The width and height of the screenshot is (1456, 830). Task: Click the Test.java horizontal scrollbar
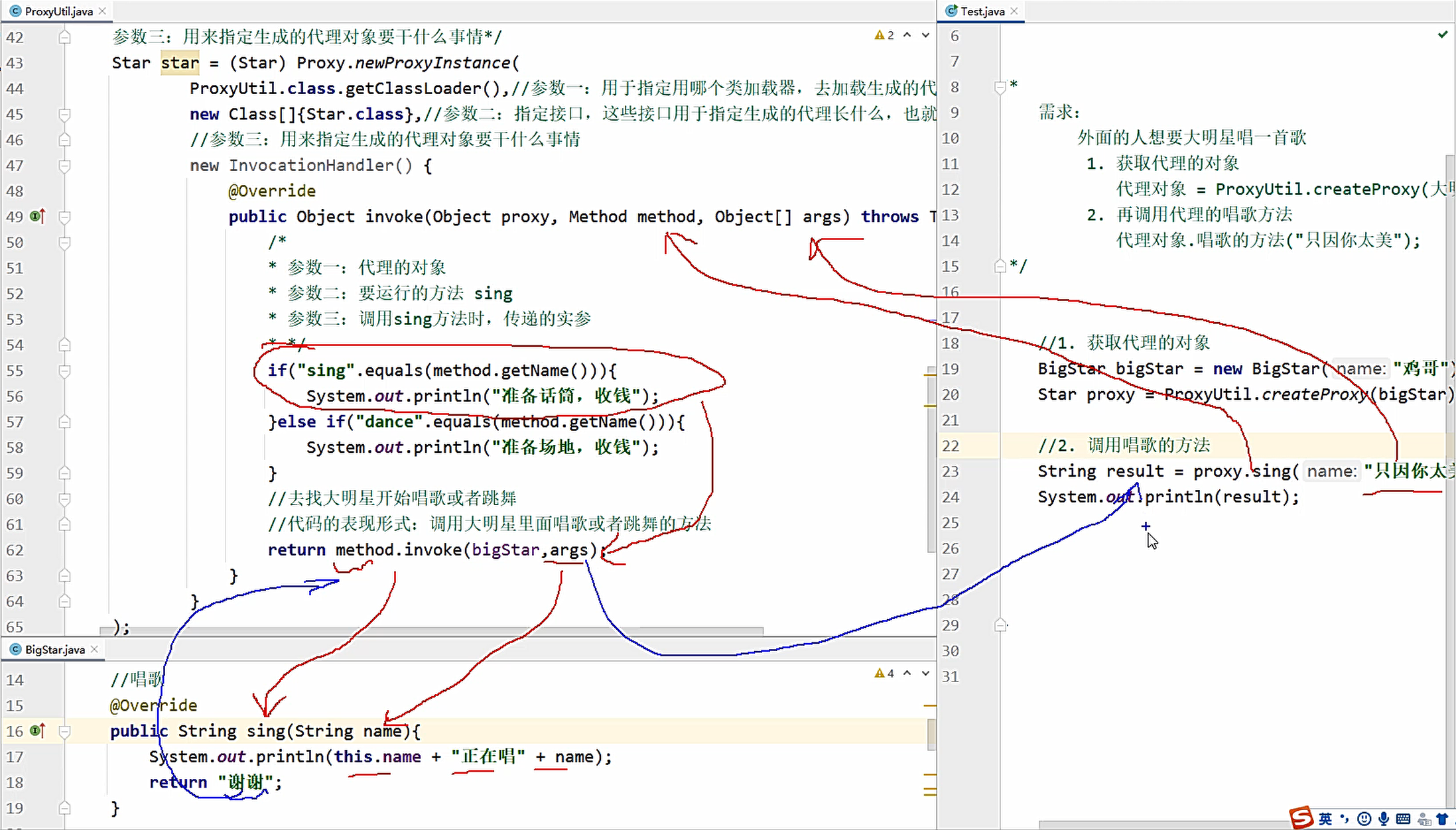pyautogui.click(x=1164, y=825)
